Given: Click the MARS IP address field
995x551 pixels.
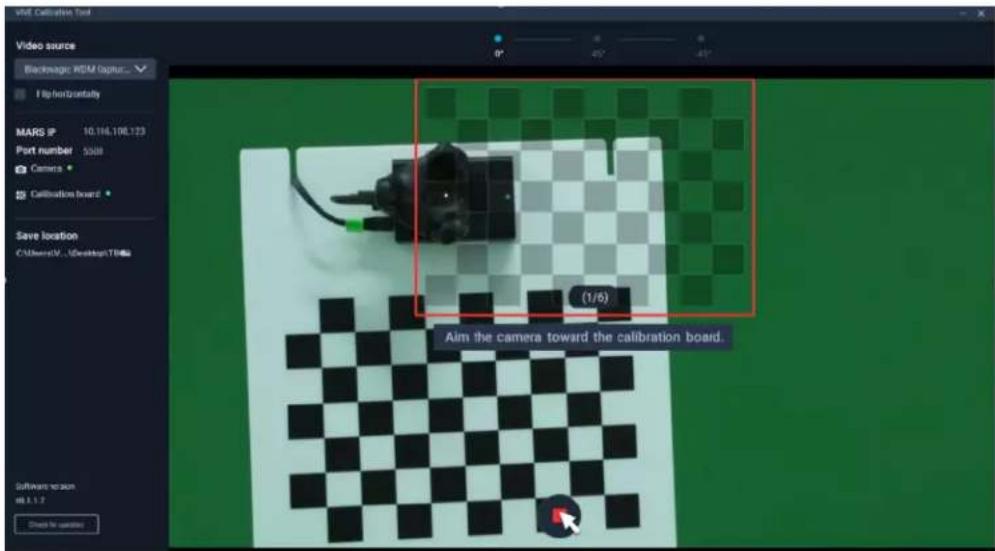Looking at the screenshot, I should tap(114, 131).
